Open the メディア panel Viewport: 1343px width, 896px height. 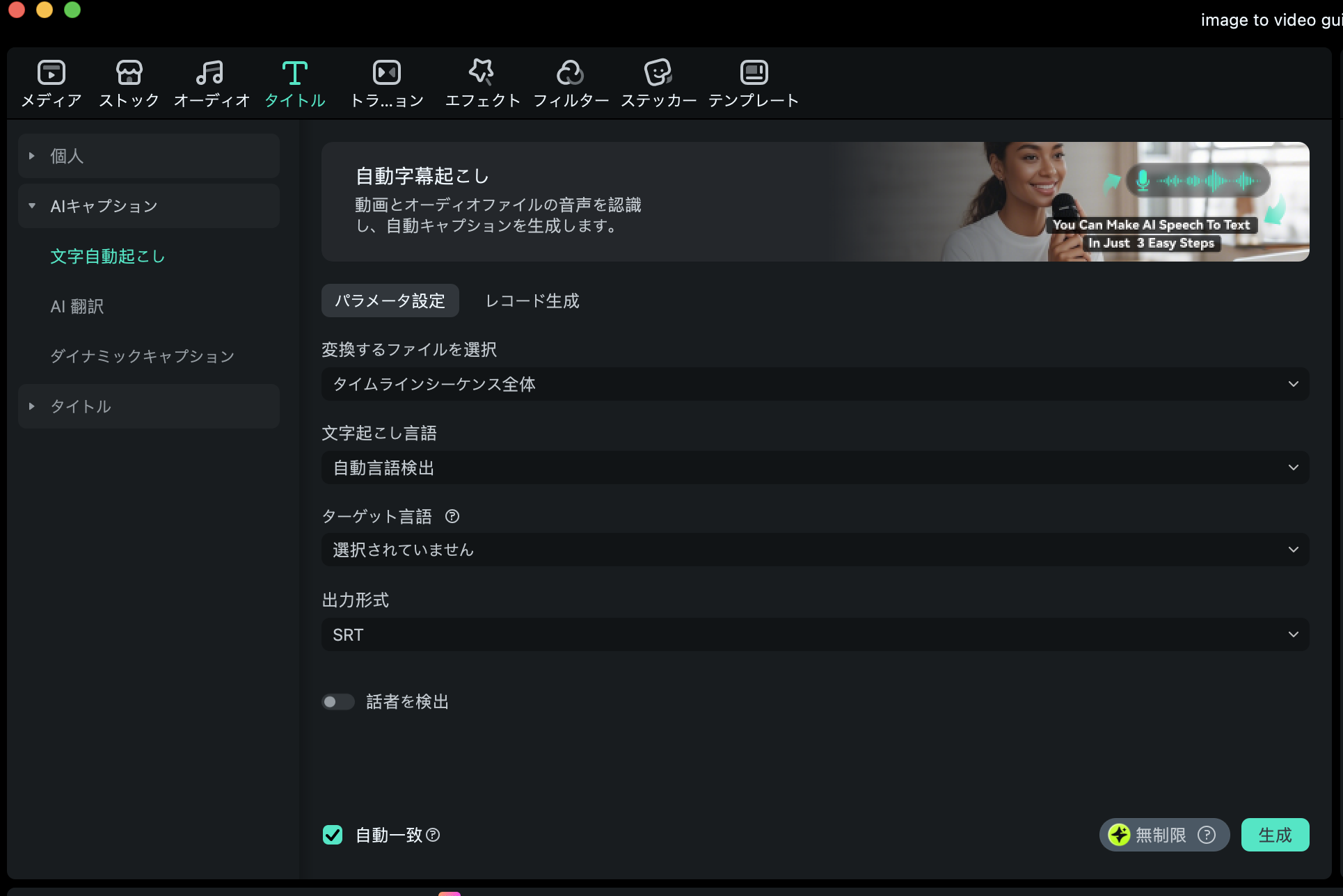[49, 82]
